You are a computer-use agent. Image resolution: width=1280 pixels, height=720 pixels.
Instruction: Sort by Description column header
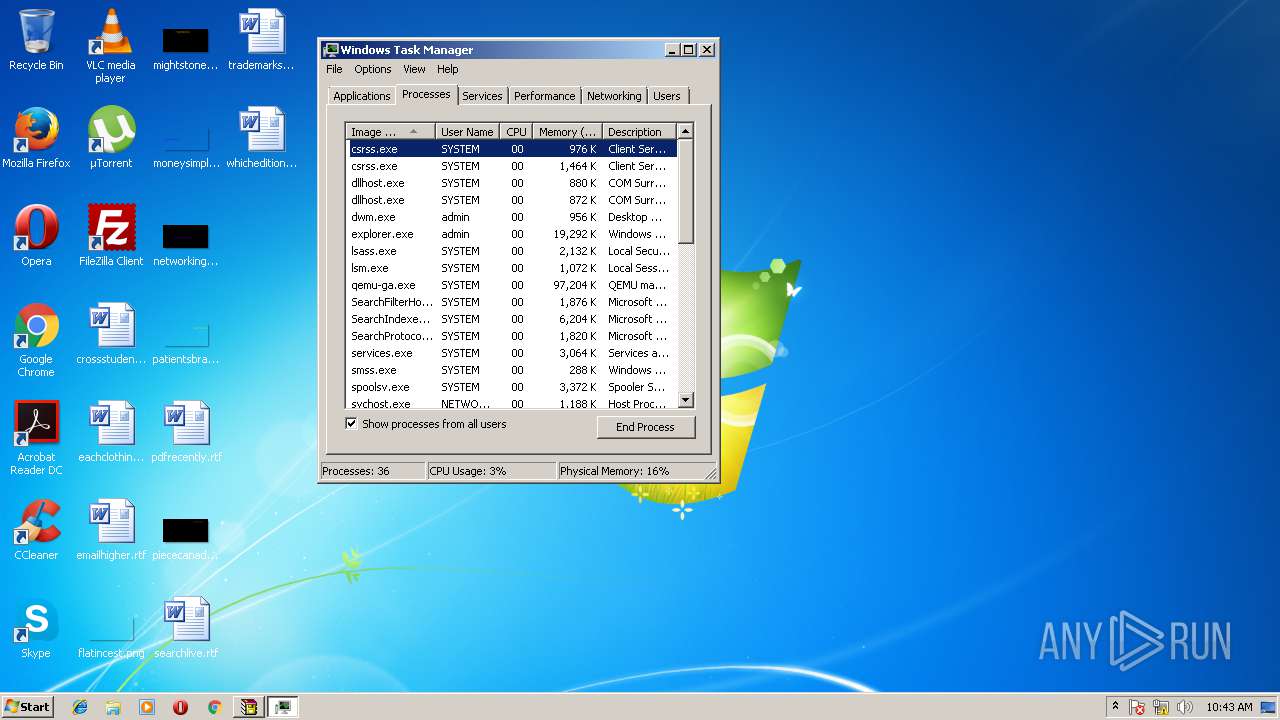click(640, 132)
